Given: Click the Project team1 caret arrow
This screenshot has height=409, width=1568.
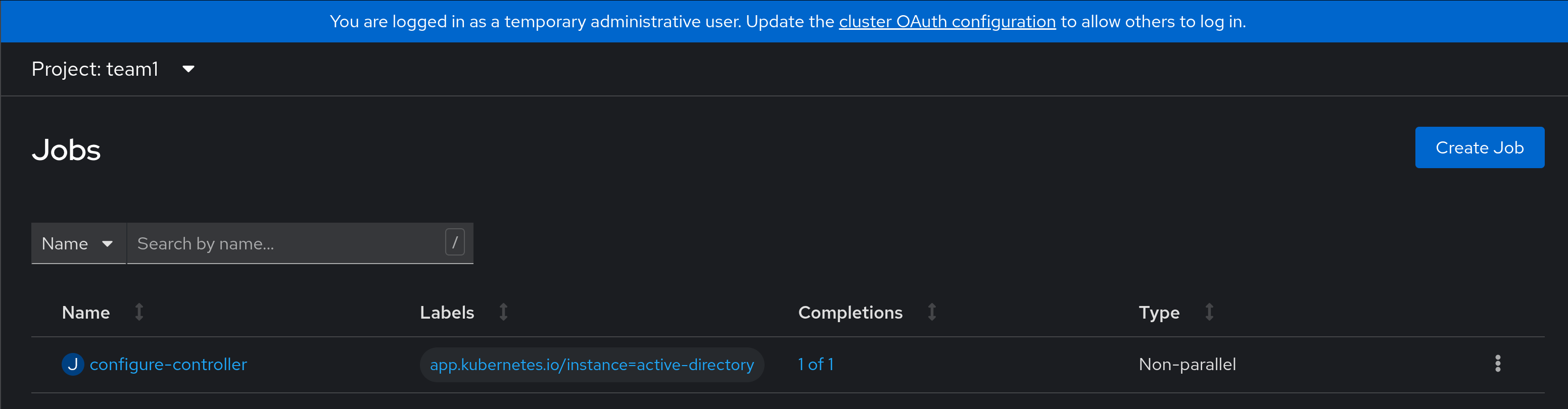Looking at the screenshot, I should click(188, 69).
